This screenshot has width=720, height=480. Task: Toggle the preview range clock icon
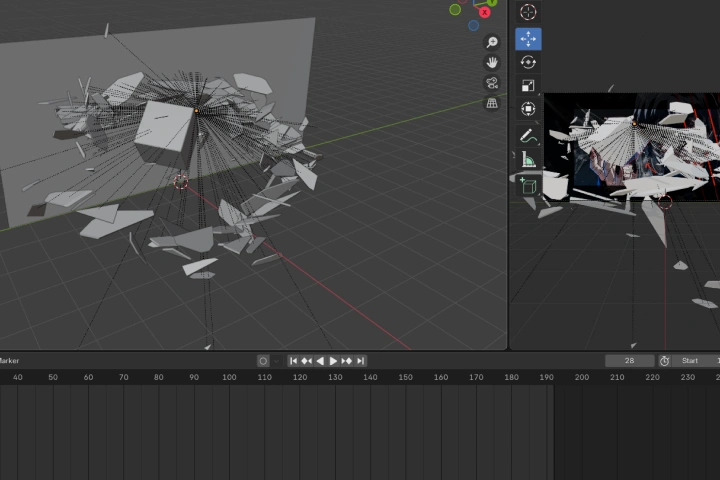pyautogui.click(x=664, y=361)
